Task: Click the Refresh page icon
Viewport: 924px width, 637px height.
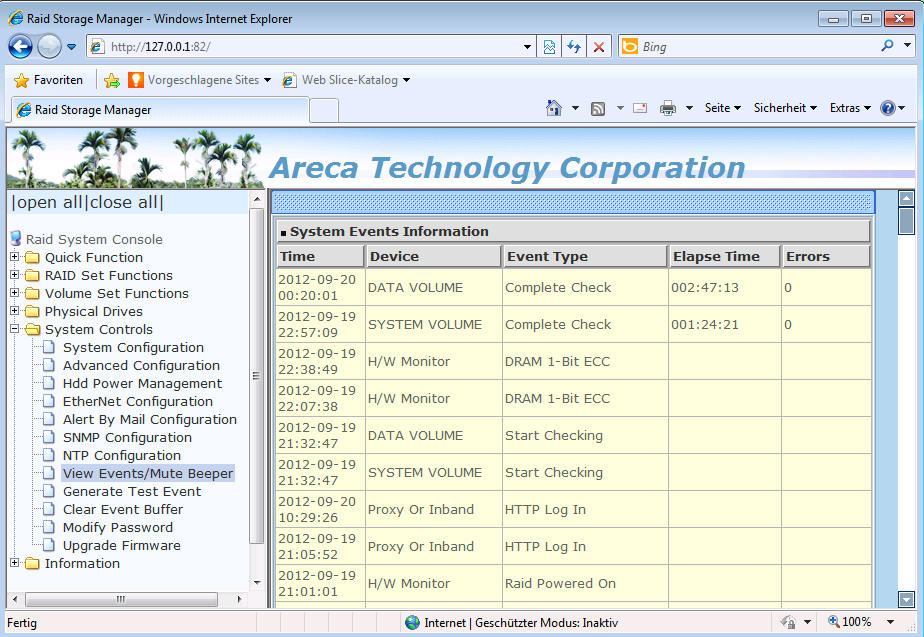Action: click(x=574, y=47)
